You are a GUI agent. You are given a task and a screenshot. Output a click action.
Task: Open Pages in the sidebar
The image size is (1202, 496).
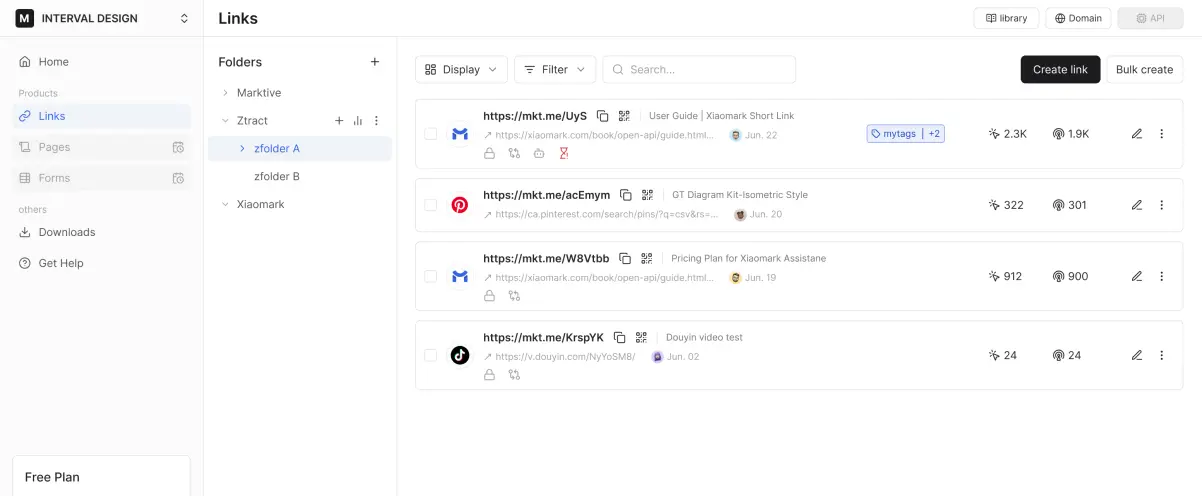(x=102, y=147)
